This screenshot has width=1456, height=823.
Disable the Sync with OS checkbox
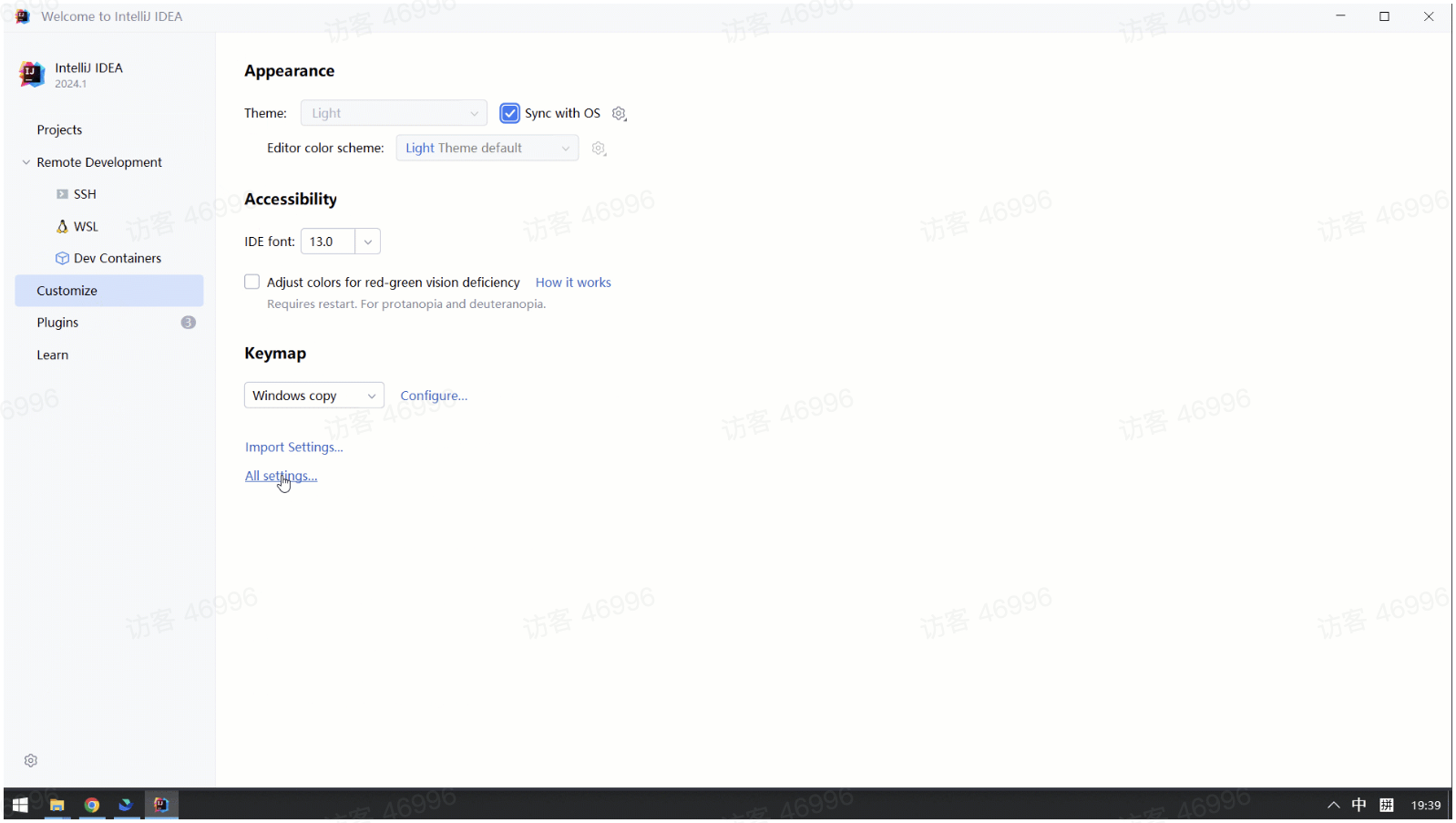510,113
